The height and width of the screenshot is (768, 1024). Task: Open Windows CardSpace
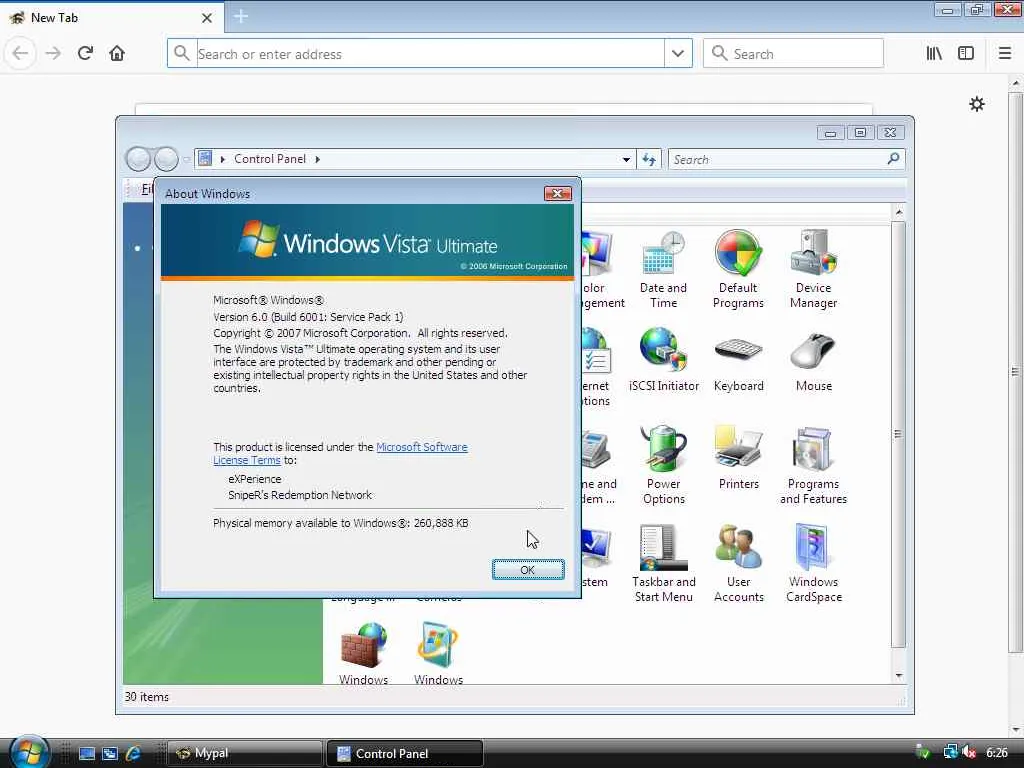(813, 563)
